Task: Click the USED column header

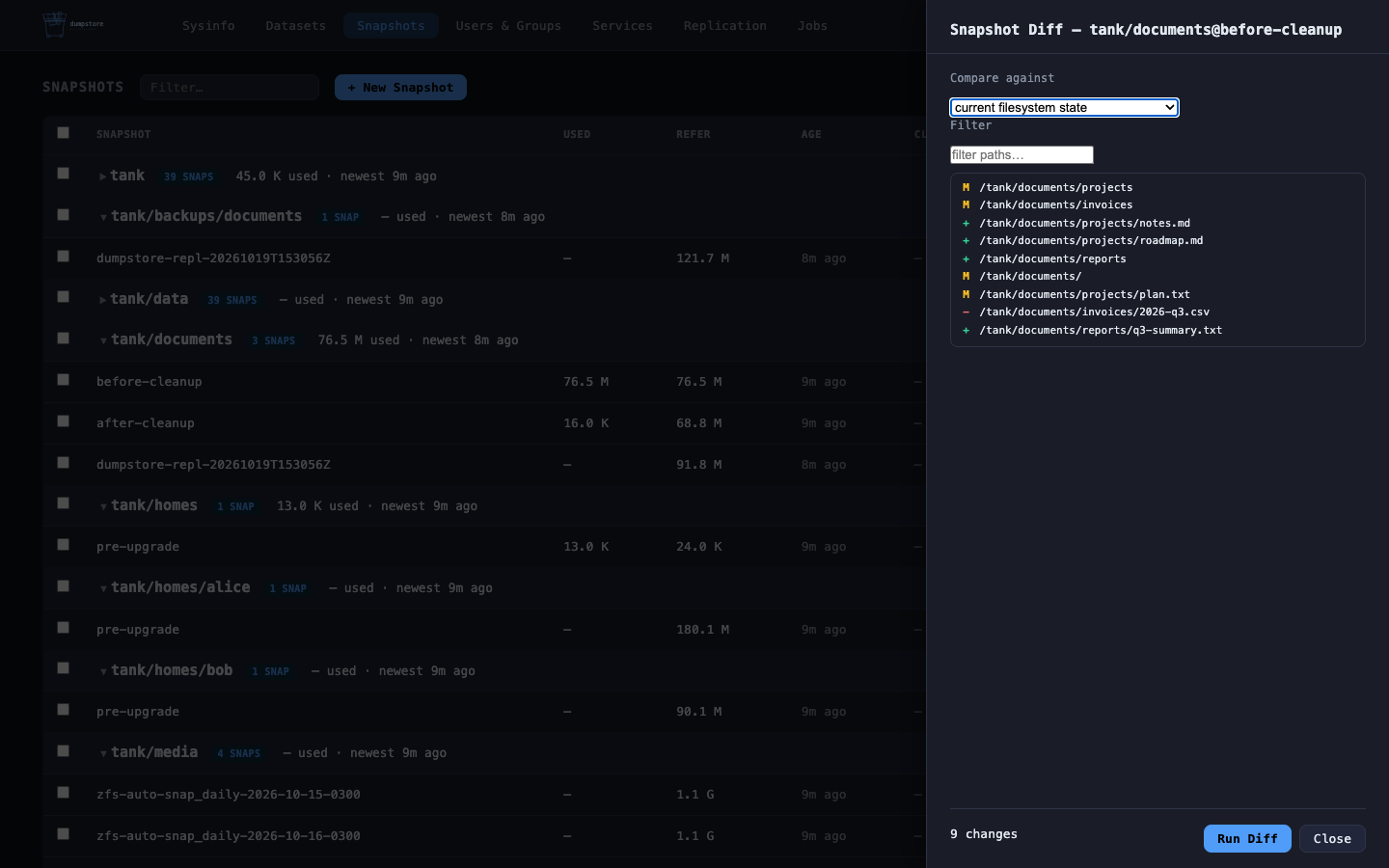Action: point(577,134)
